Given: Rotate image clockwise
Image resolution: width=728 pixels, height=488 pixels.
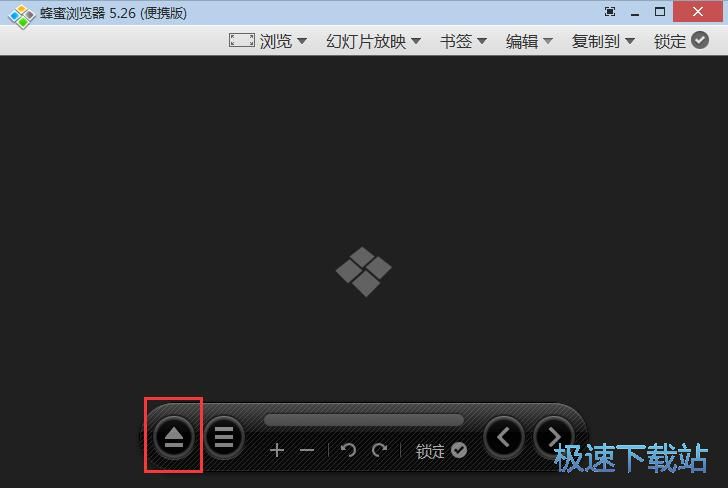Looking at the screenshot, I should point(379,450).
